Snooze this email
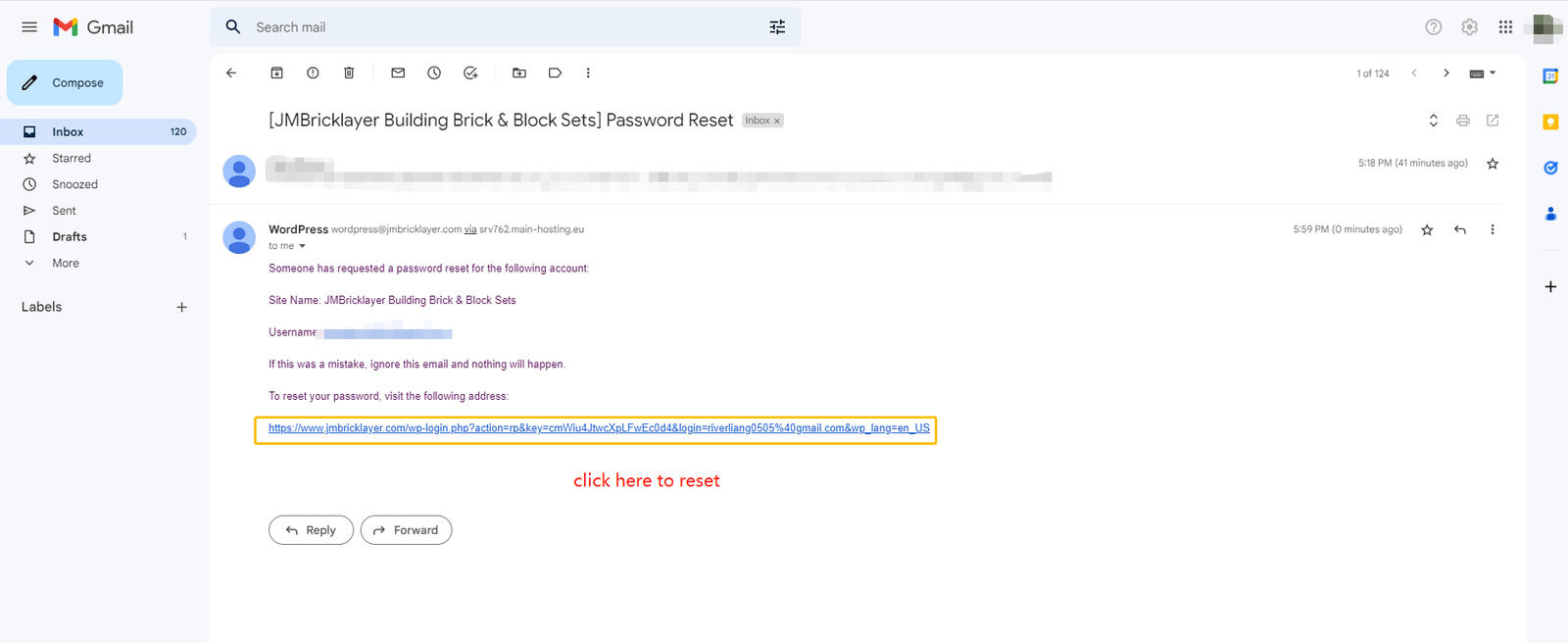The image size is (1568, 643). 434,73
